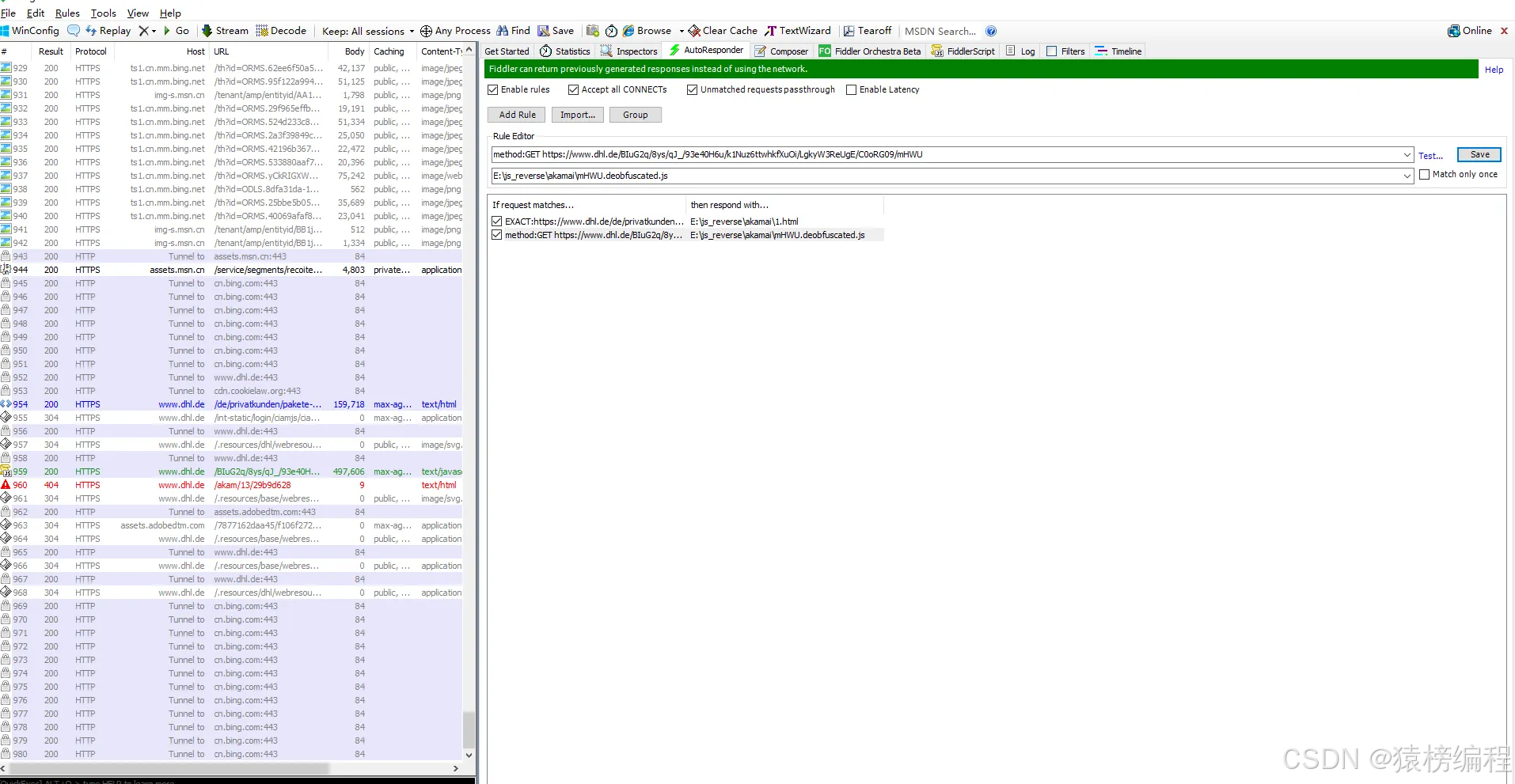The image size is (1515, 784).
Task: Save sessions with the Save toolbar button
Action: [x=556, y=31]
